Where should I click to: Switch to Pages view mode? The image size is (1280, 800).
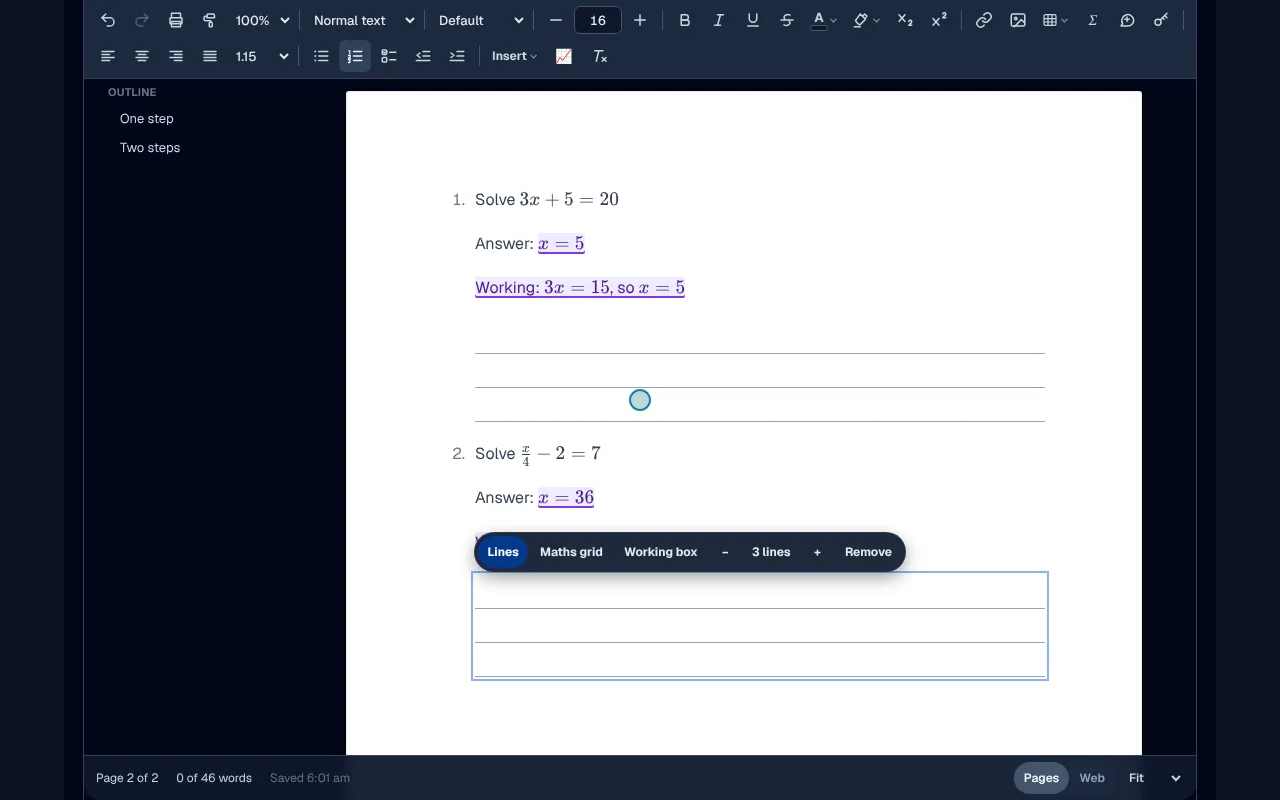1041,778
